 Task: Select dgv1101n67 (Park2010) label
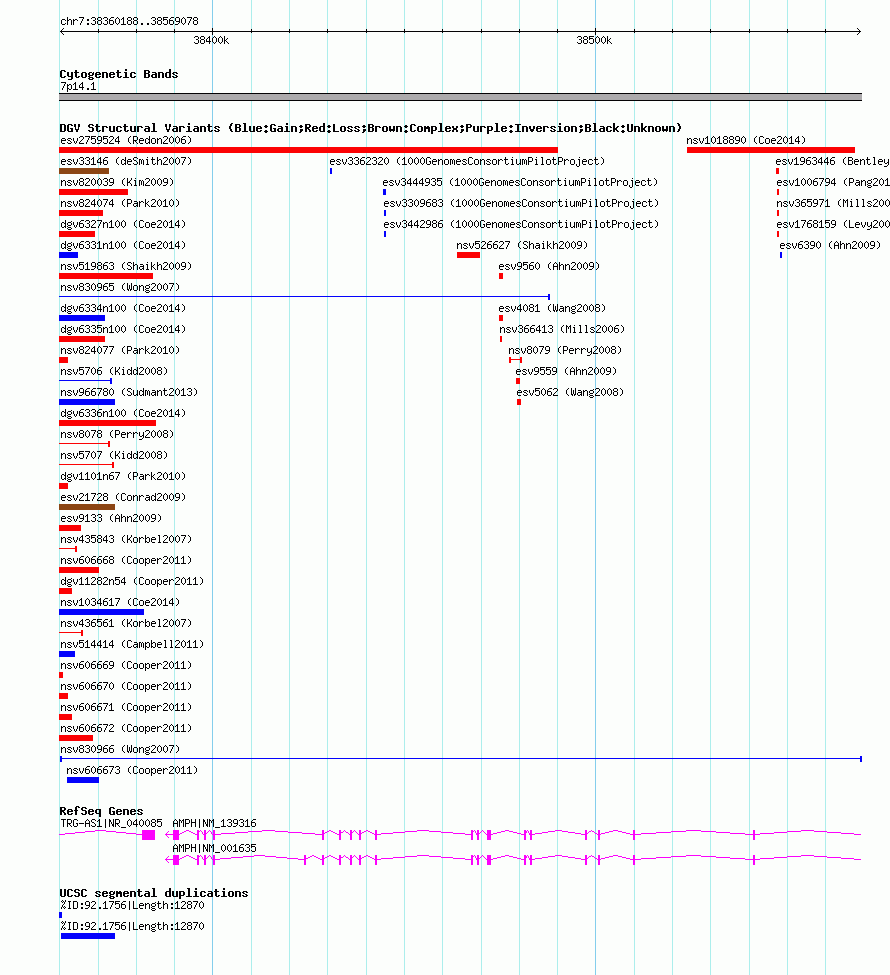(x=123, y=477)
